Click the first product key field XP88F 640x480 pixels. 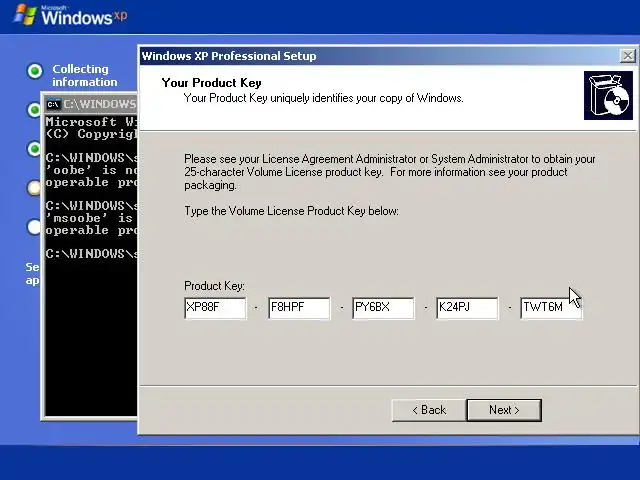coord(215,308)
